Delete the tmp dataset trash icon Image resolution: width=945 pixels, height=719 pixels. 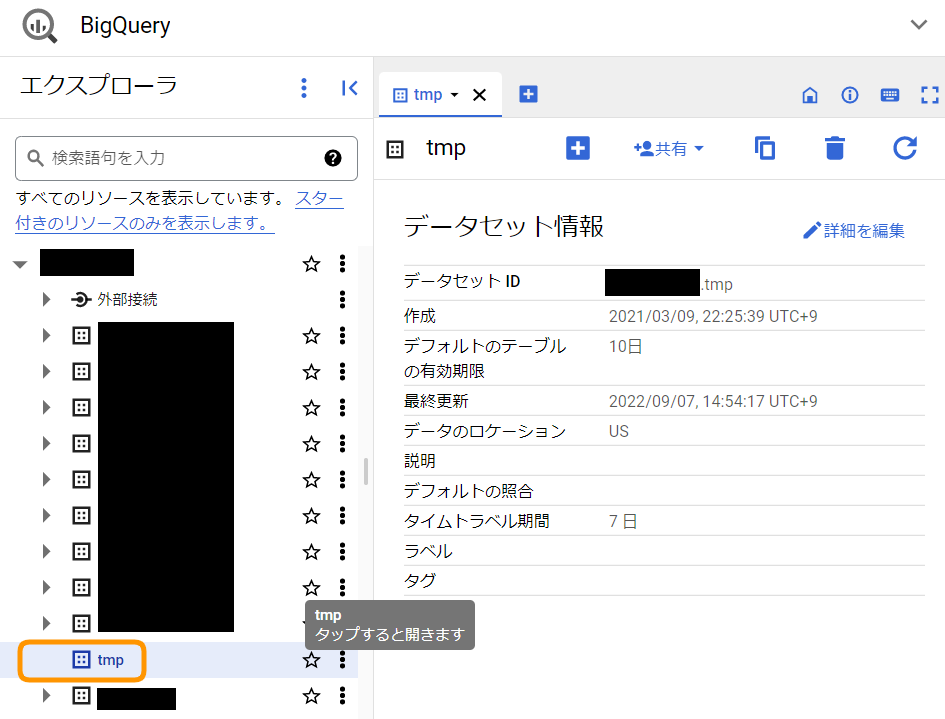click(835, 148)
